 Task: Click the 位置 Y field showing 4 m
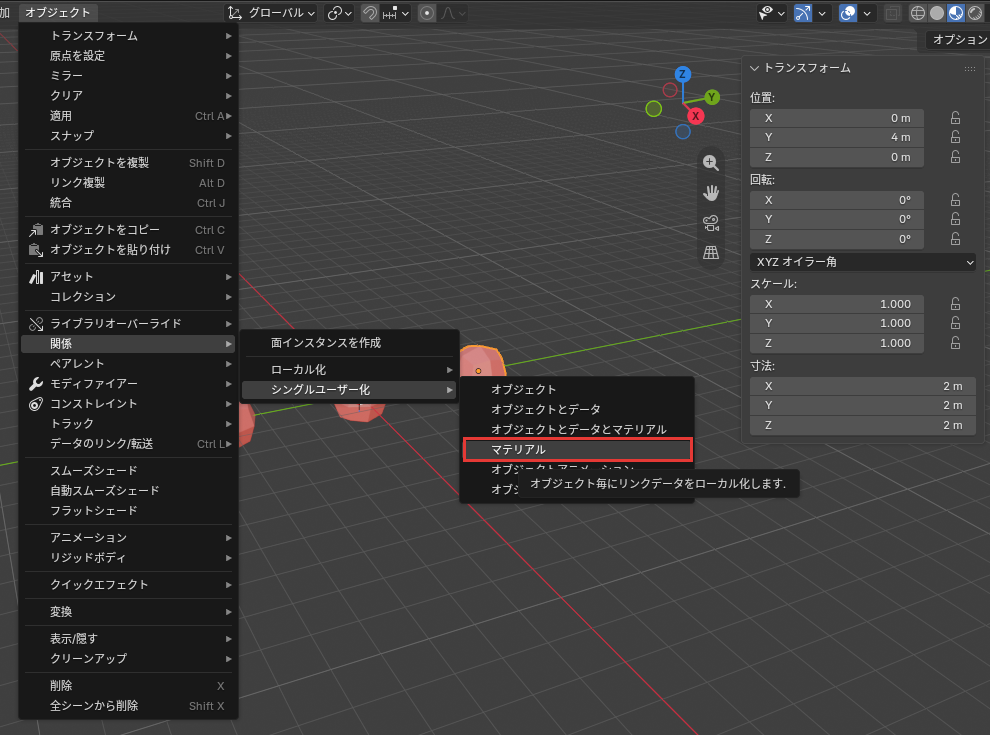(837, 137)
